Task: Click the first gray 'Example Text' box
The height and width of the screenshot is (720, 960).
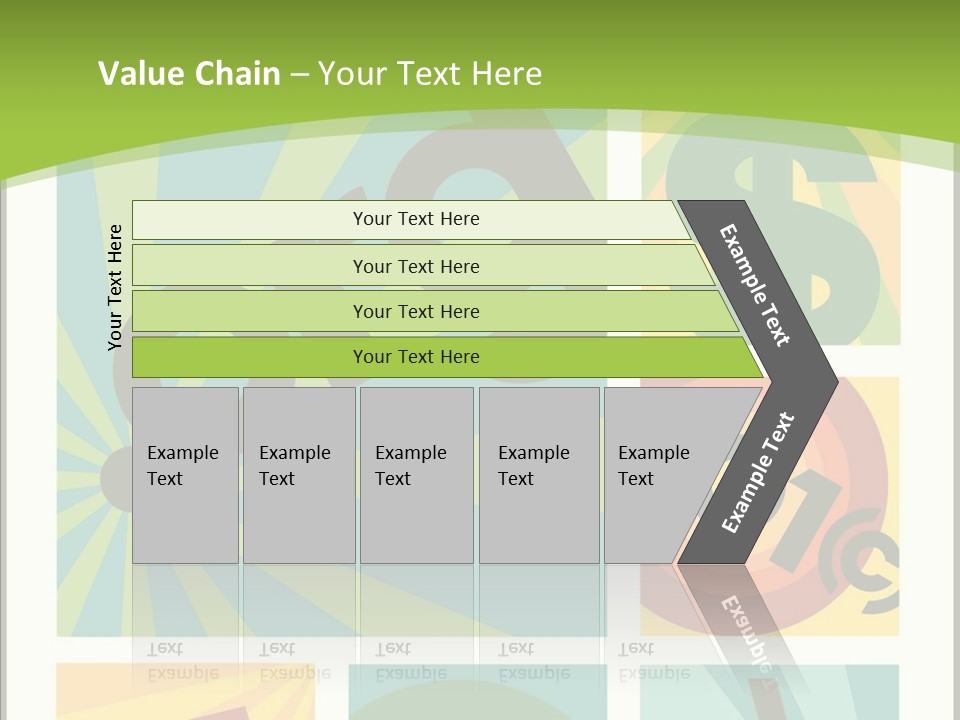Action: tap(185, 475)
